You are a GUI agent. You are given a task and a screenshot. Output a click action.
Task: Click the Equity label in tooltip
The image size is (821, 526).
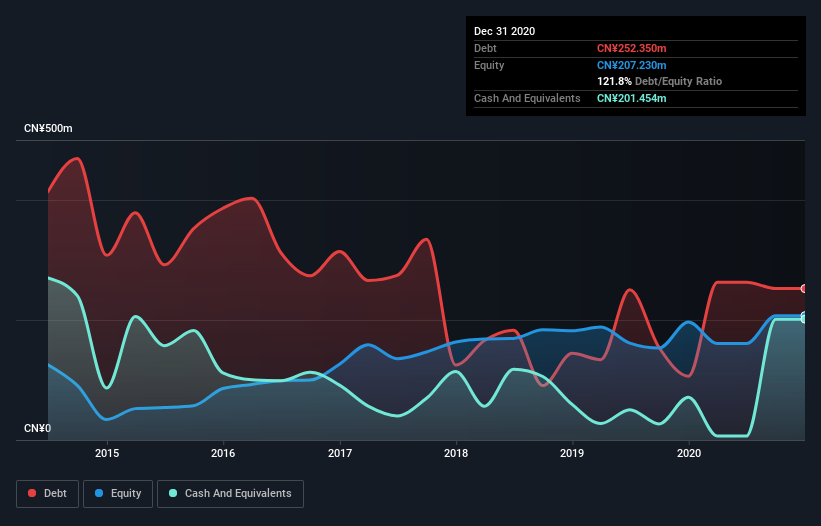point(489,65)
